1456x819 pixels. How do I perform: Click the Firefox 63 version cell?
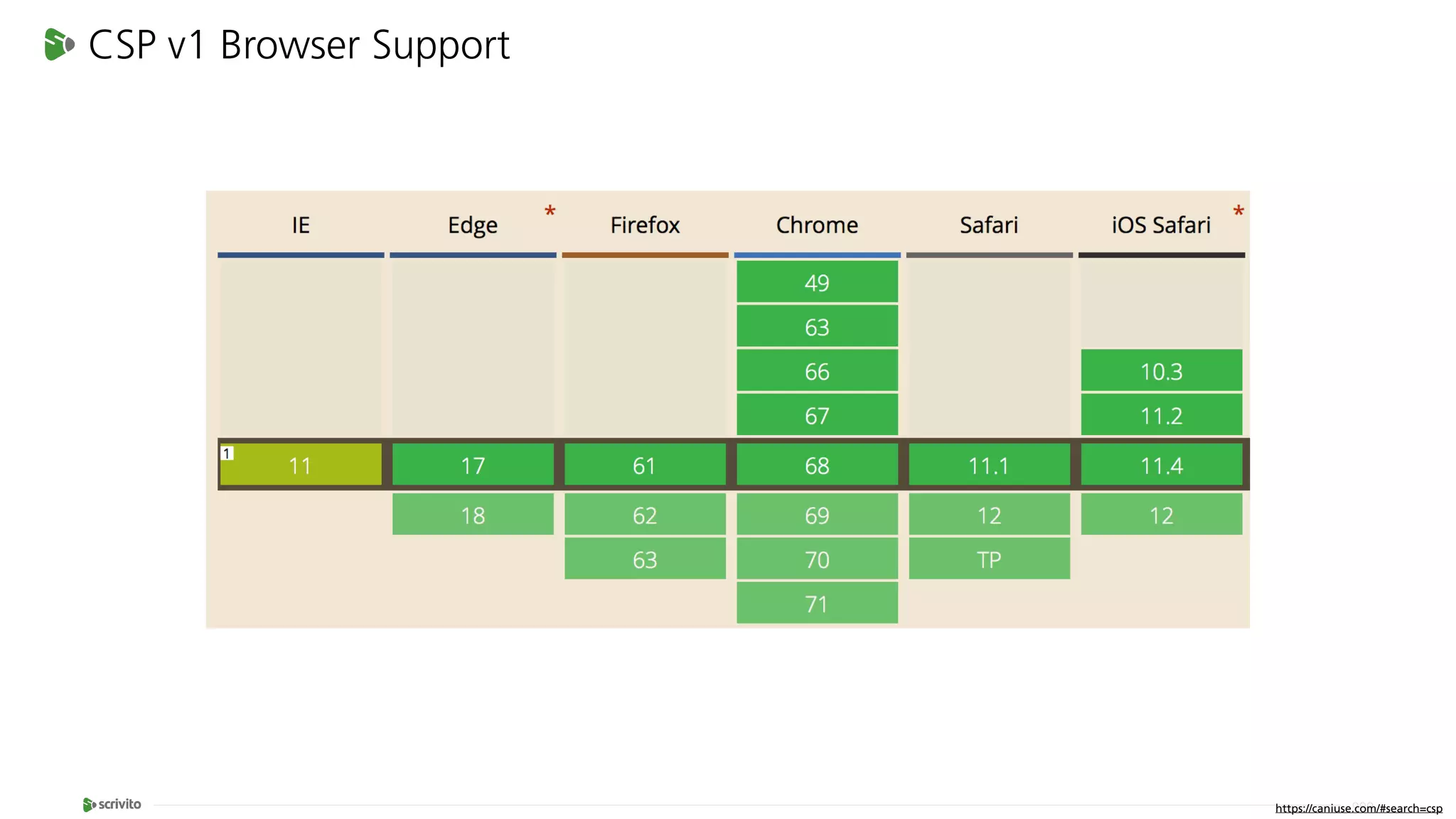click(x=645, y=560)
